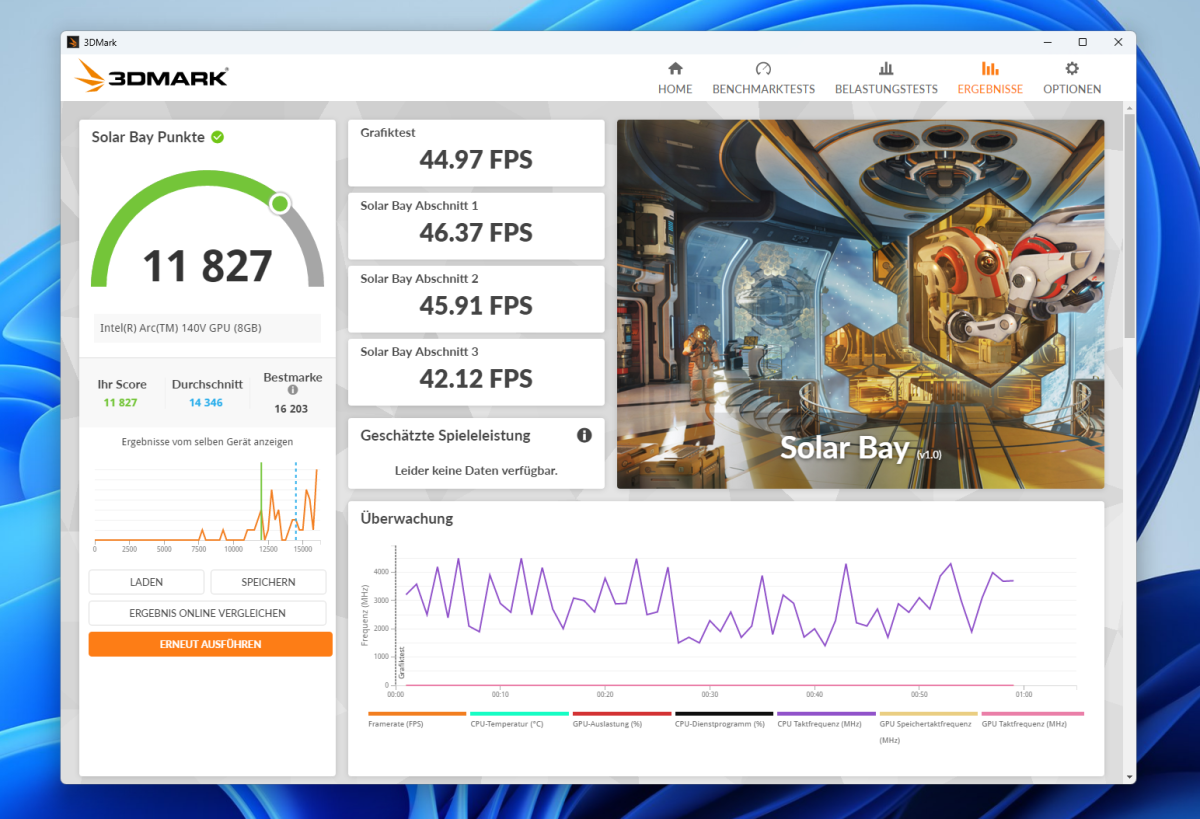
Task: Click the Grafiktest 44.97 FPS card
Action: coord(476,153)
